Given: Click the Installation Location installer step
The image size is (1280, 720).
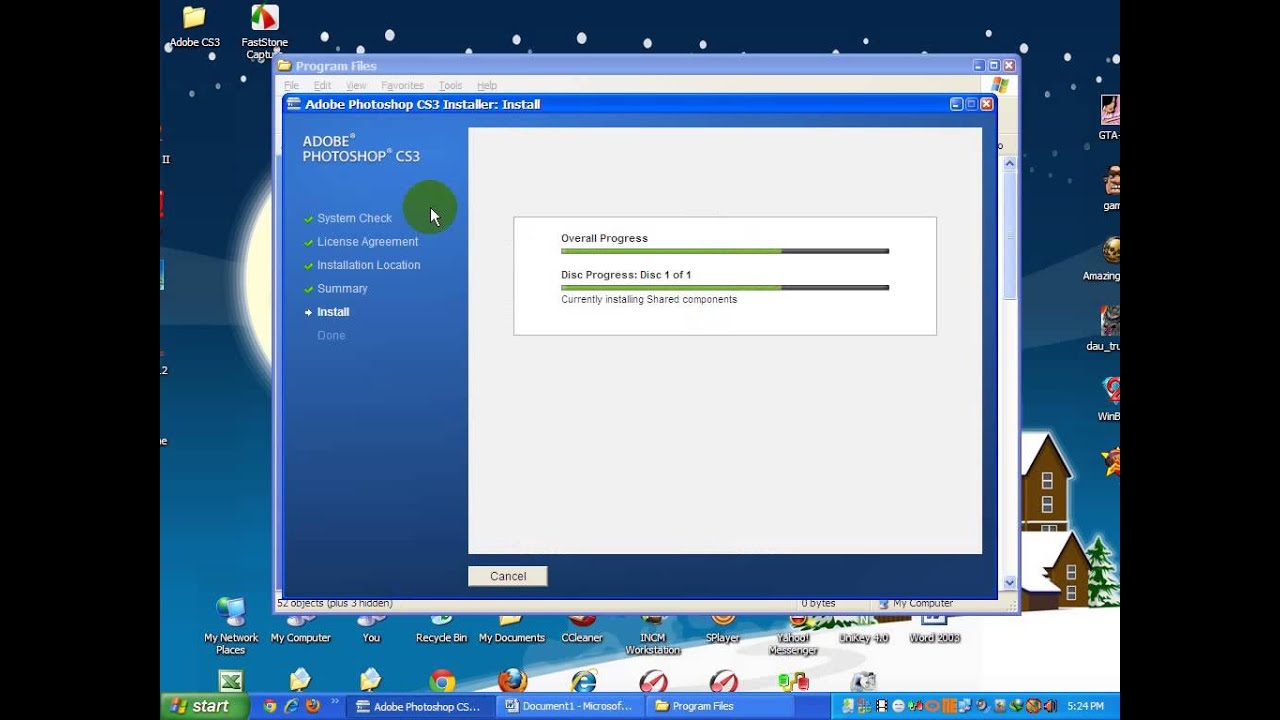Looking at the screenshot, I should [368, 265].
